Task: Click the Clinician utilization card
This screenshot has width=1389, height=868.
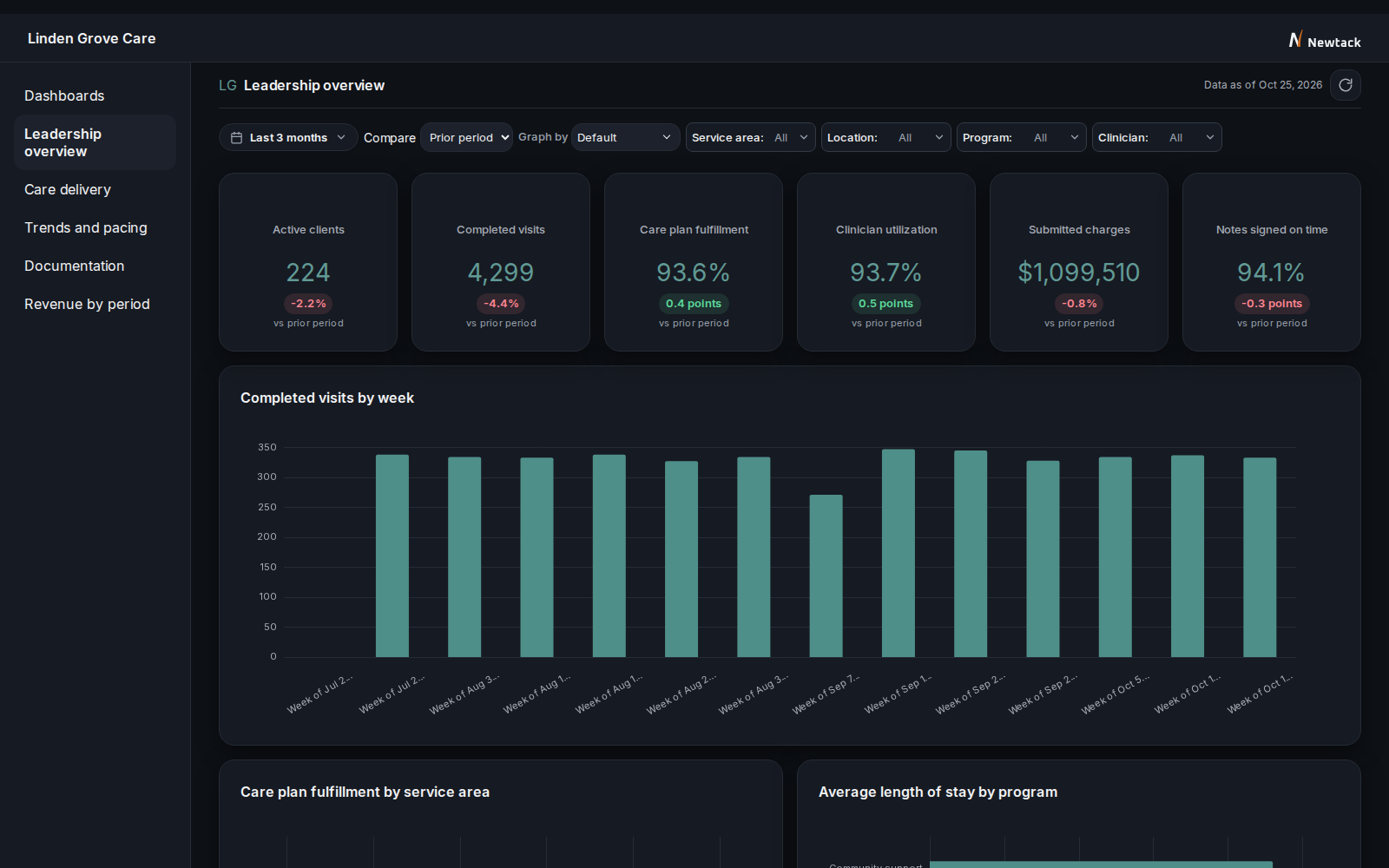Action: tap(886, 262)
